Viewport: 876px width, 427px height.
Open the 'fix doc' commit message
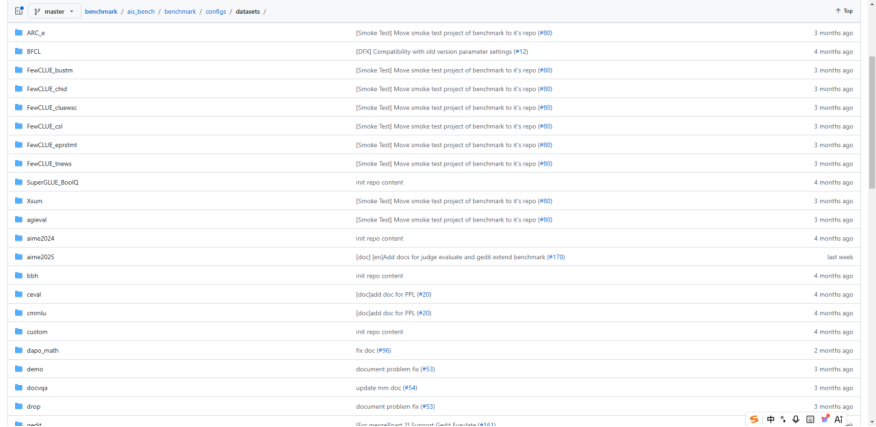click(365, 350)
